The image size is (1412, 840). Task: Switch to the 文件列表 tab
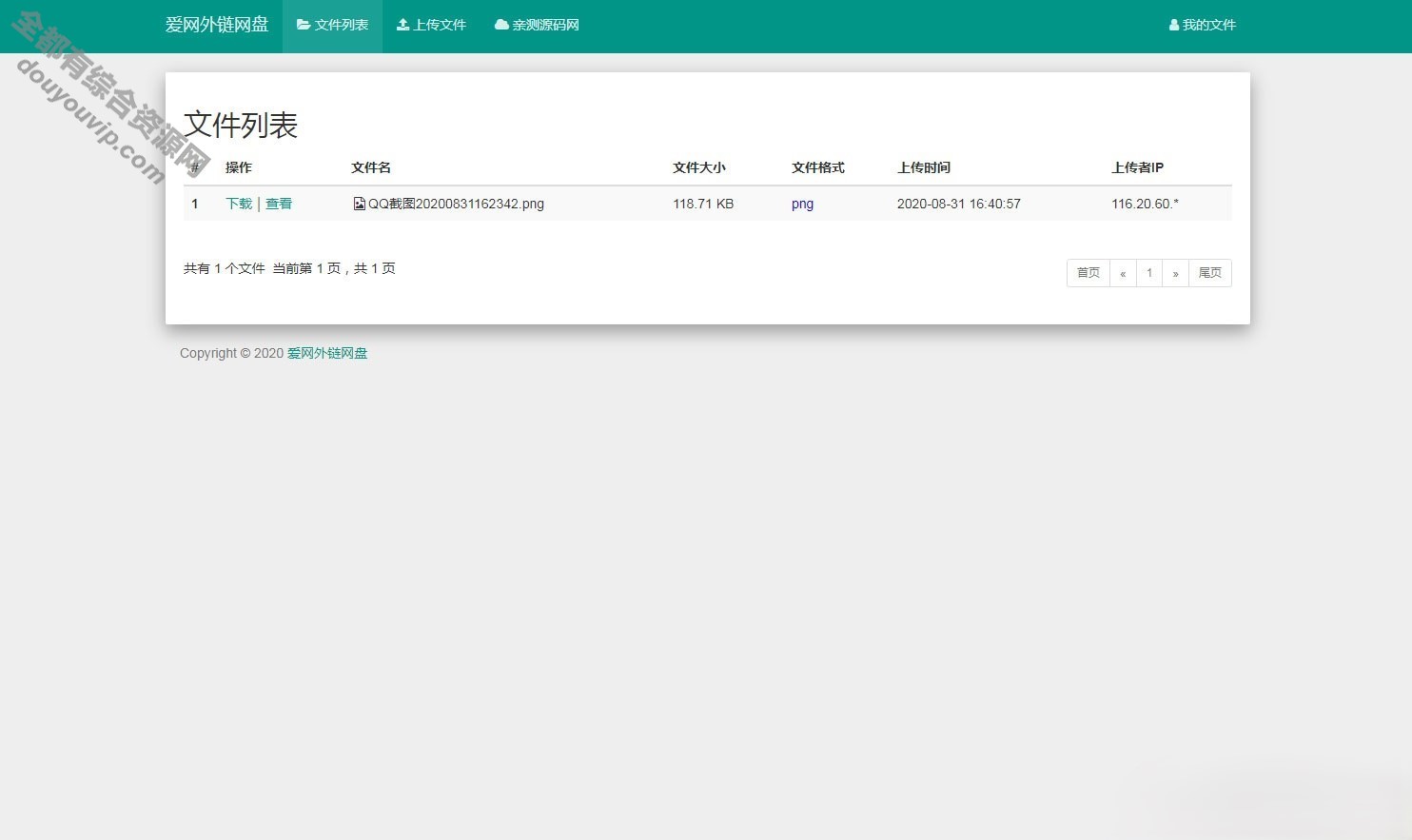(332, 26)
